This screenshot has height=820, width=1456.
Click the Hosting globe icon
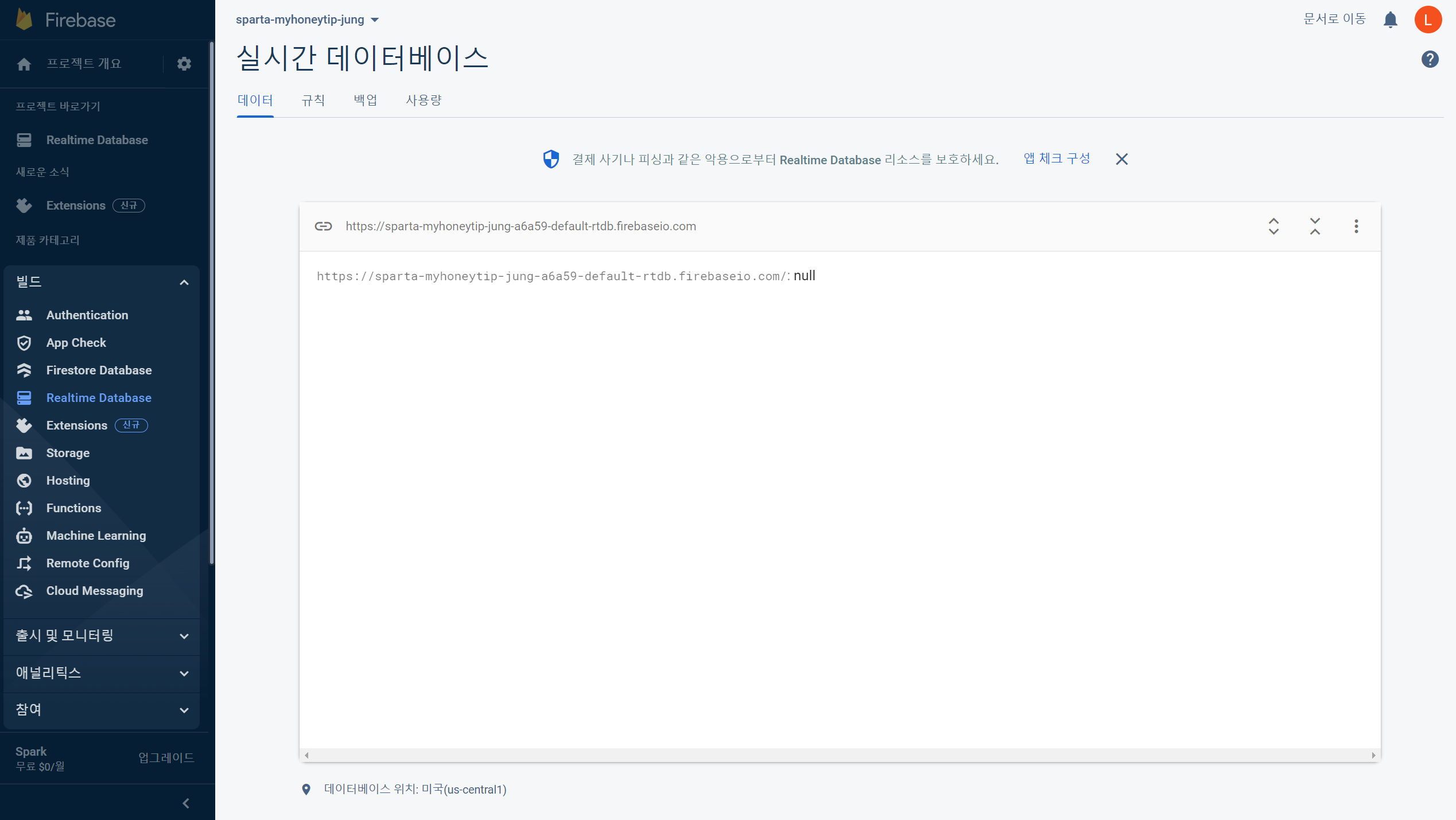[x=24, y=481]
